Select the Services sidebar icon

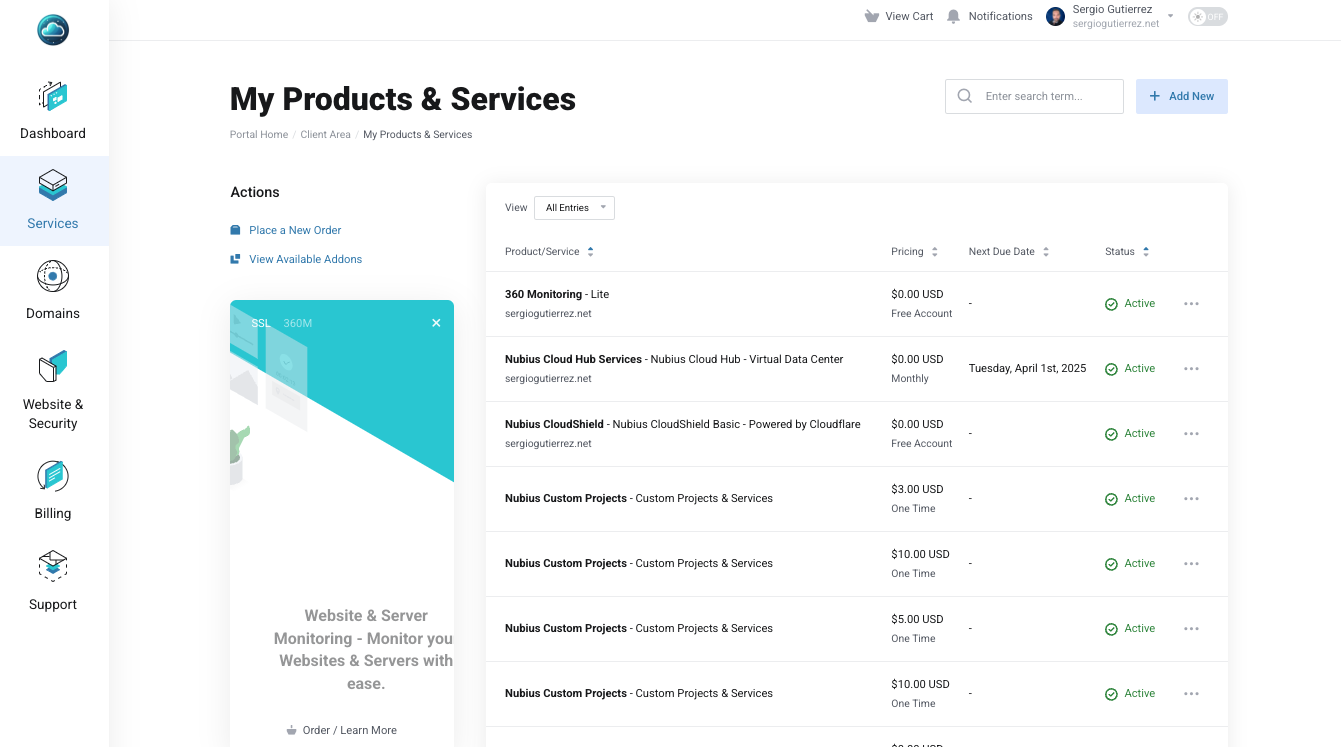pos(53,185)
